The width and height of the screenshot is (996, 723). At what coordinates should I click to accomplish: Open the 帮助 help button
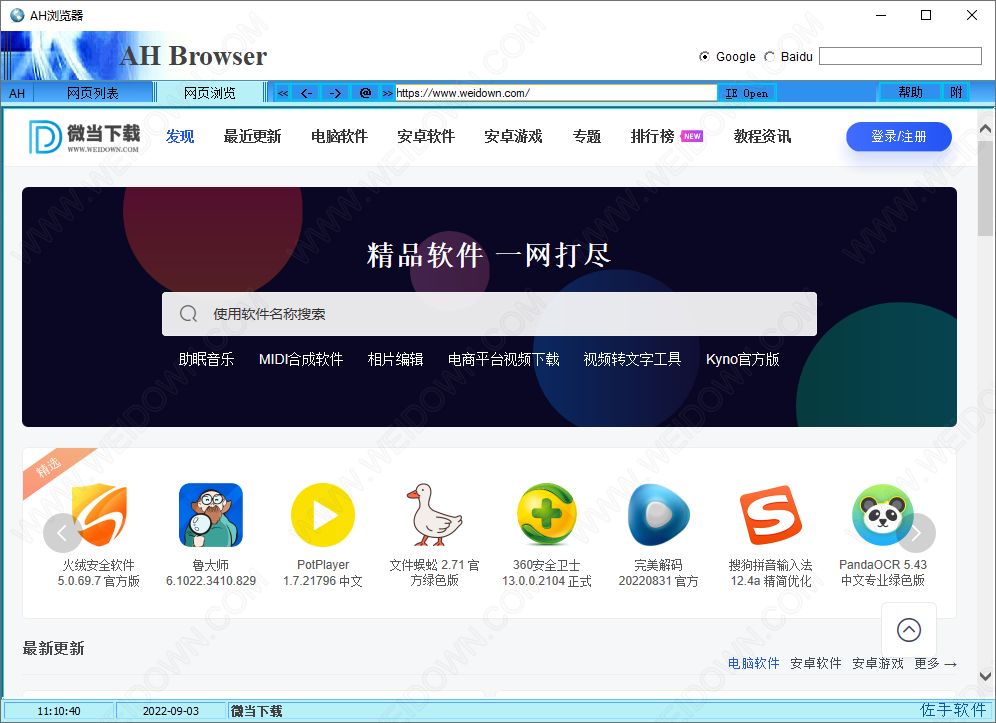click(910, 92)
